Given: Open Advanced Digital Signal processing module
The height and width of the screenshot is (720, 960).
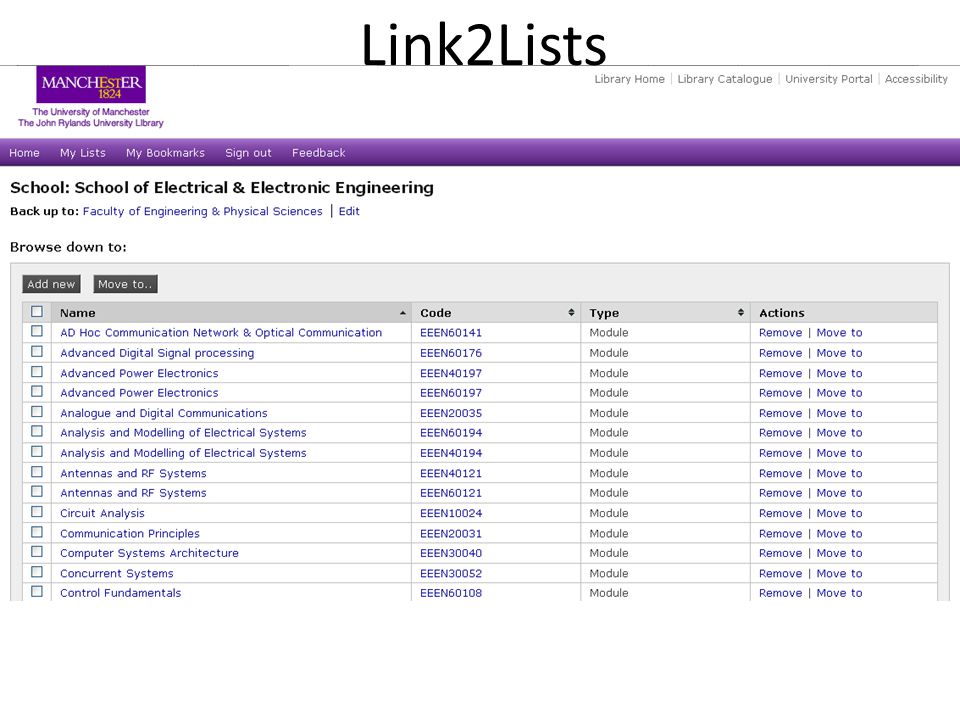Looking at the screenshot, I should (x=157, y=353).
